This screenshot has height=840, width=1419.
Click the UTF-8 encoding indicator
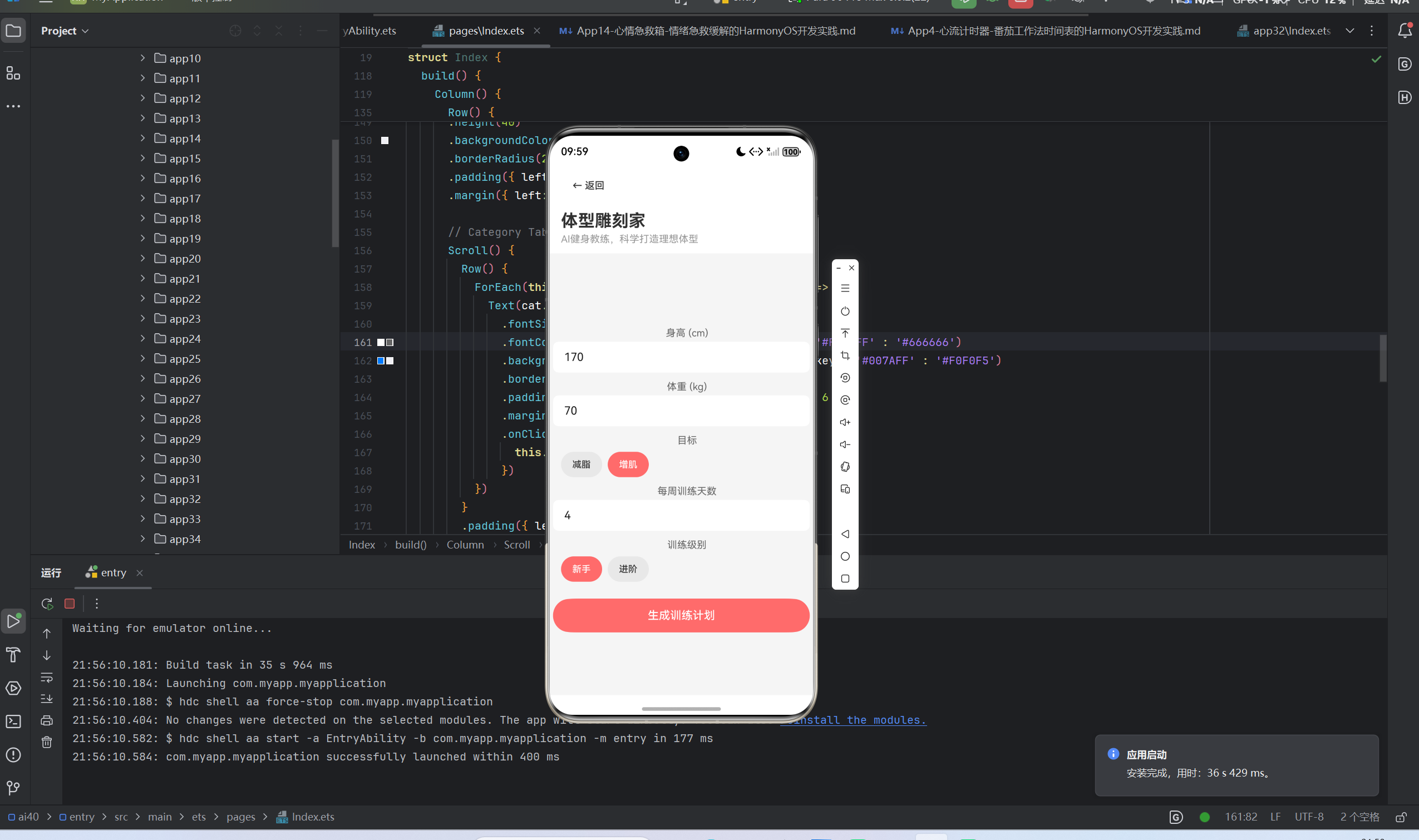[1309, 817]
